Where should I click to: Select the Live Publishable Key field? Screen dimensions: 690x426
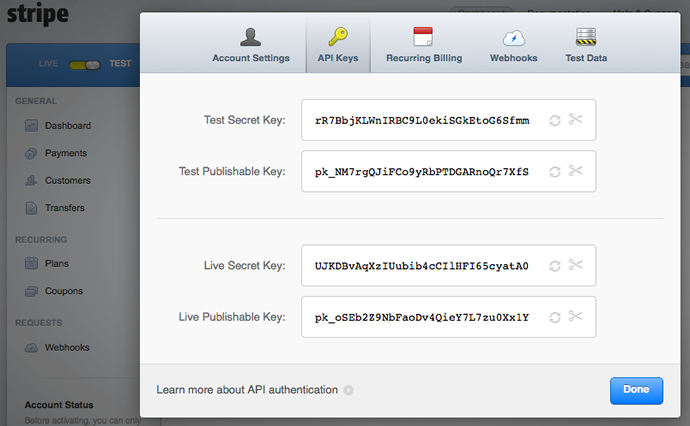(x=448, y=317)
